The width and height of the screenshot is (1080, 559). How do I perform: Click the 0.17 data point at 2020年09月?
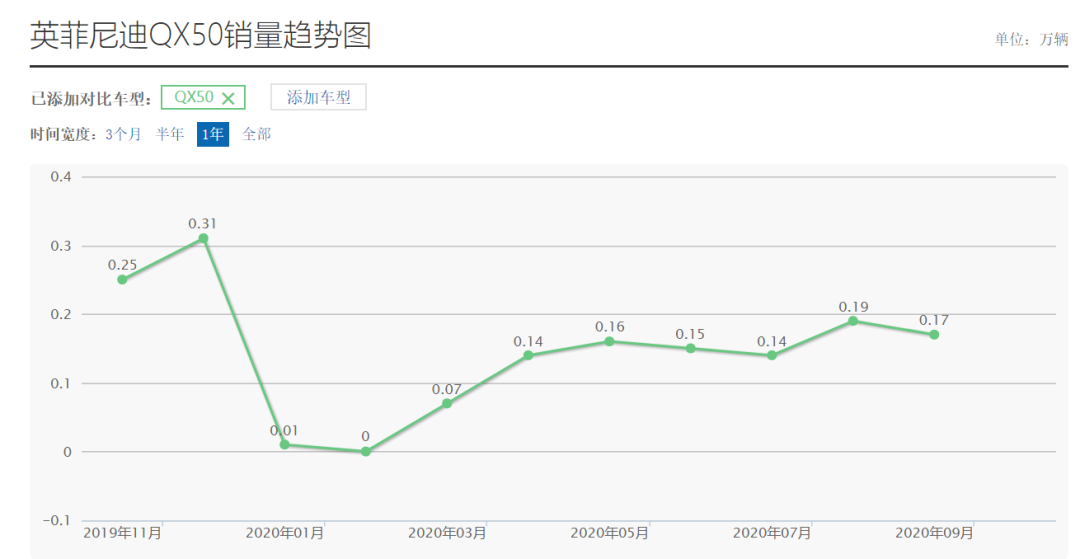(x=934, y=335)
